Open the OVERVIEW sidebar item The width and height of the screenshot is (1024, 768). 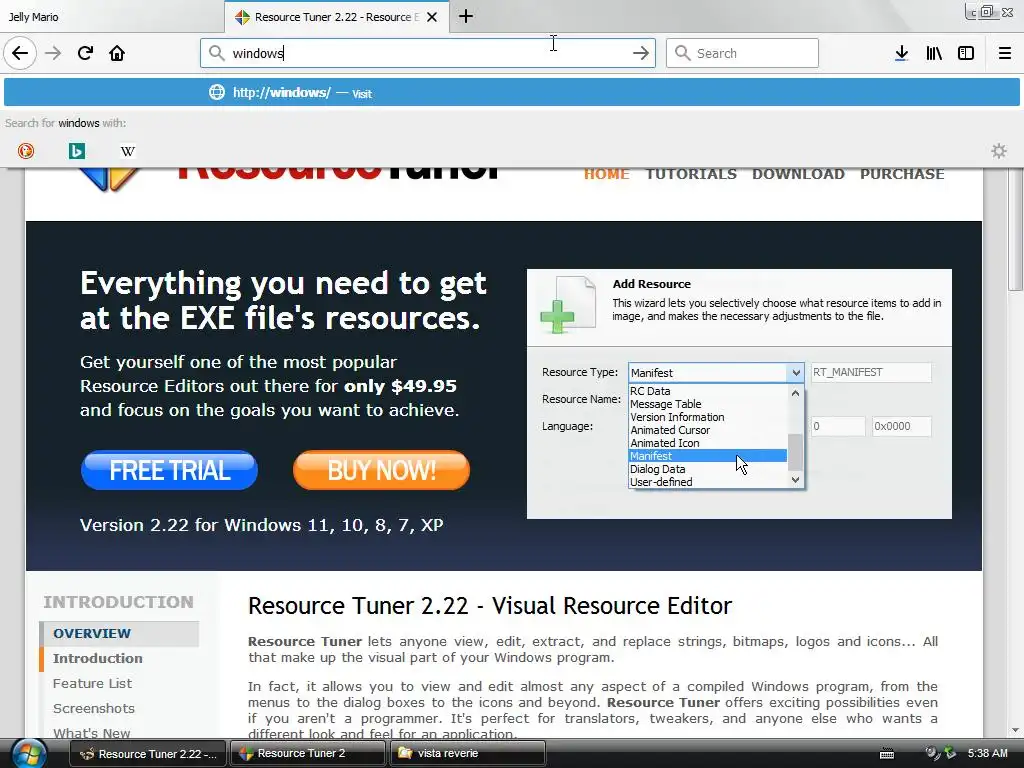point(119,633)
